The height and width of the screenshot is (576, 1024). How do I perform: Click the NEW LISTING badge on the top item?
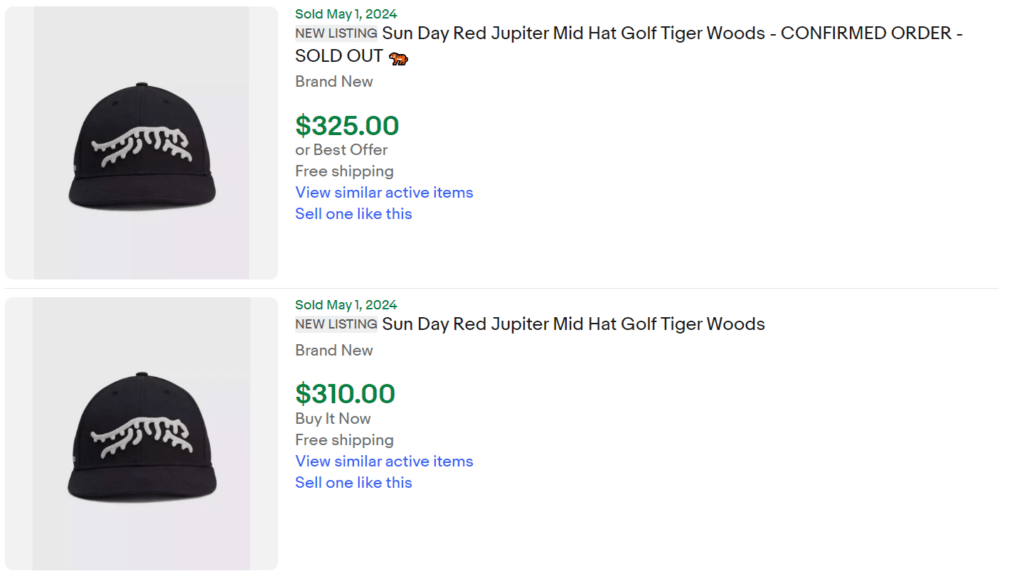pyautogui.click(x=335, y=33)
